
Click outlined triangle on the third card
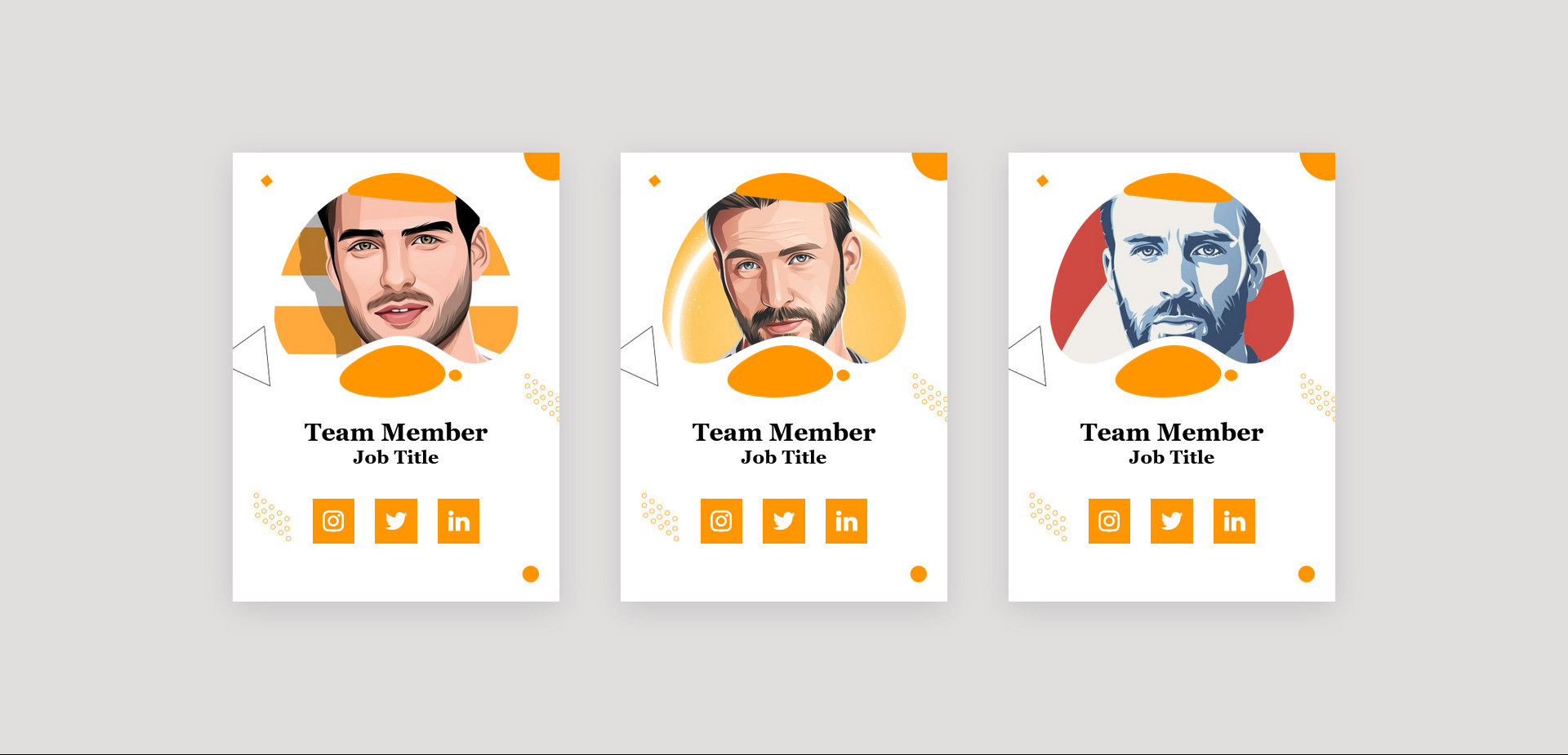coord(1031,357)
